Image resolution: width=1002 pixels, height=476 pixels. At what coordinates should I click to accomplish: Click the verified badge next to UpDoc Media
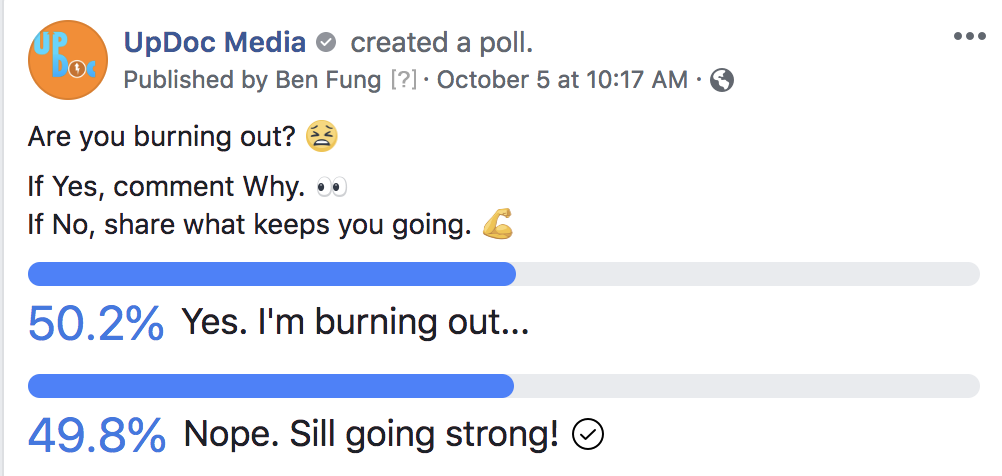pos(326,43)
